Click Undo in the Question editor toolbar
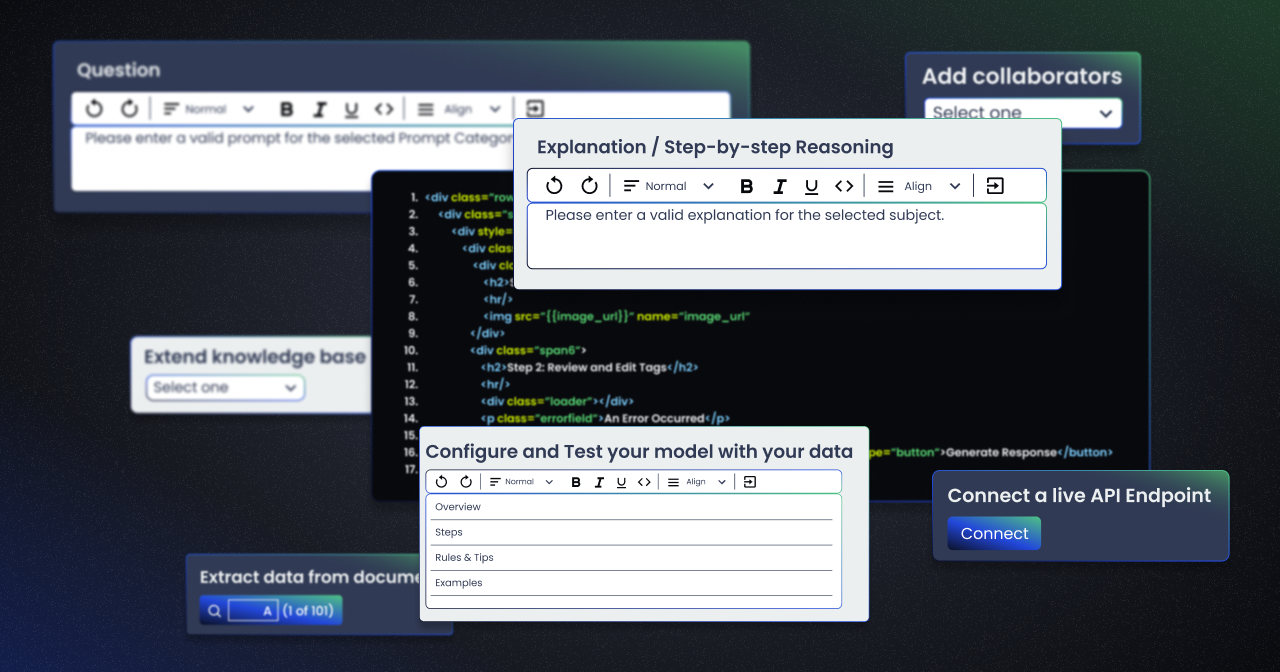The image size is (1280, 672). coord(93,108)
